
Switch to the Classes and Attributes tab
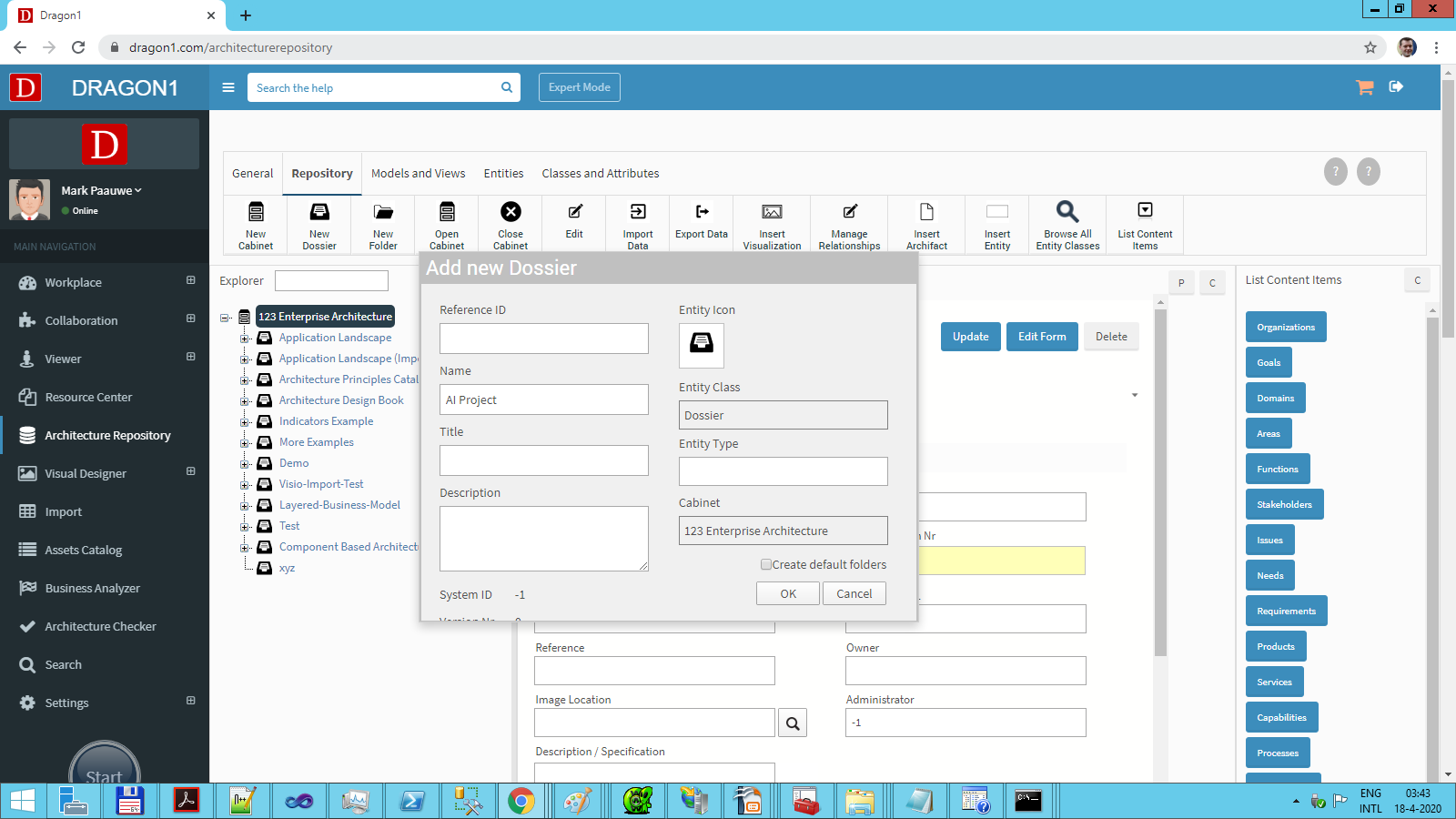(x=600, y=174)
